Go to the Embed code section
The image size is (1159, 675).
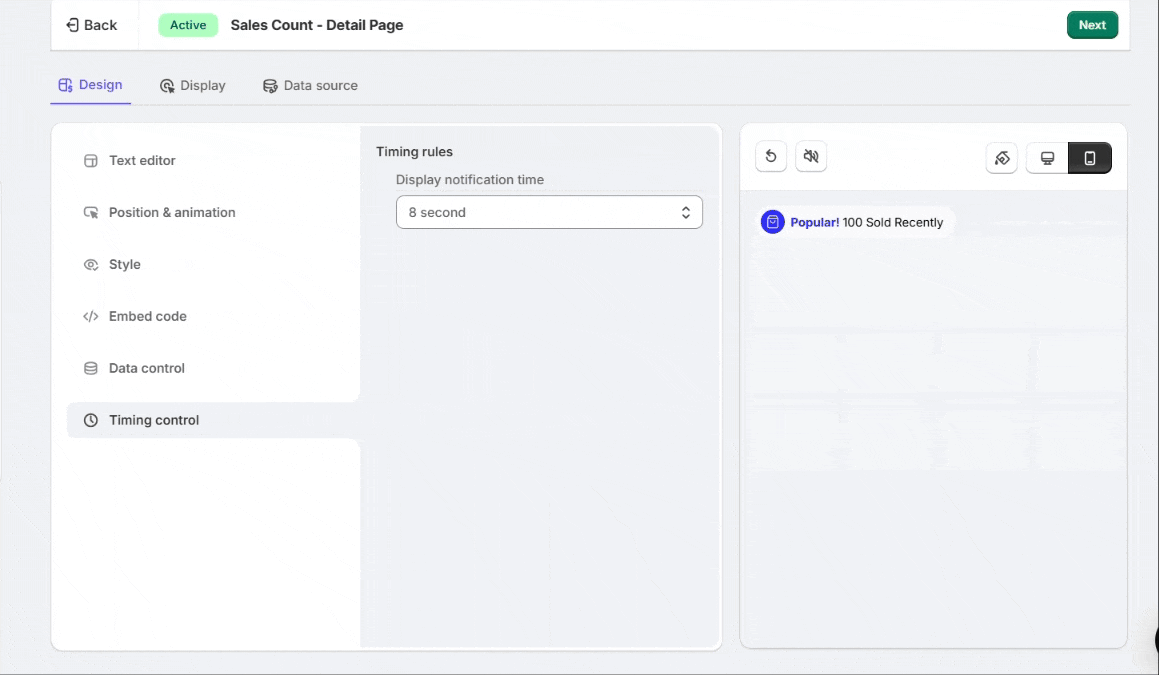[x=147, y=316]
